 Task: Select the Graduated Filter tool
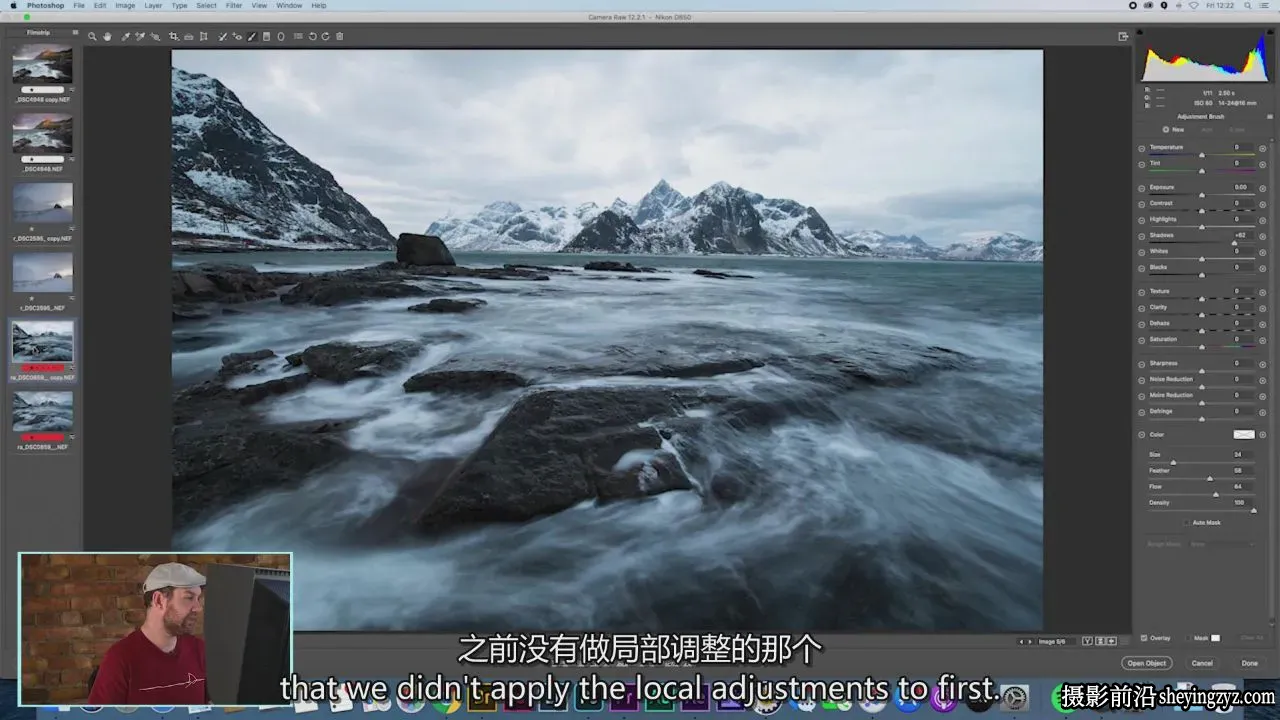click(x=266, y=36)
